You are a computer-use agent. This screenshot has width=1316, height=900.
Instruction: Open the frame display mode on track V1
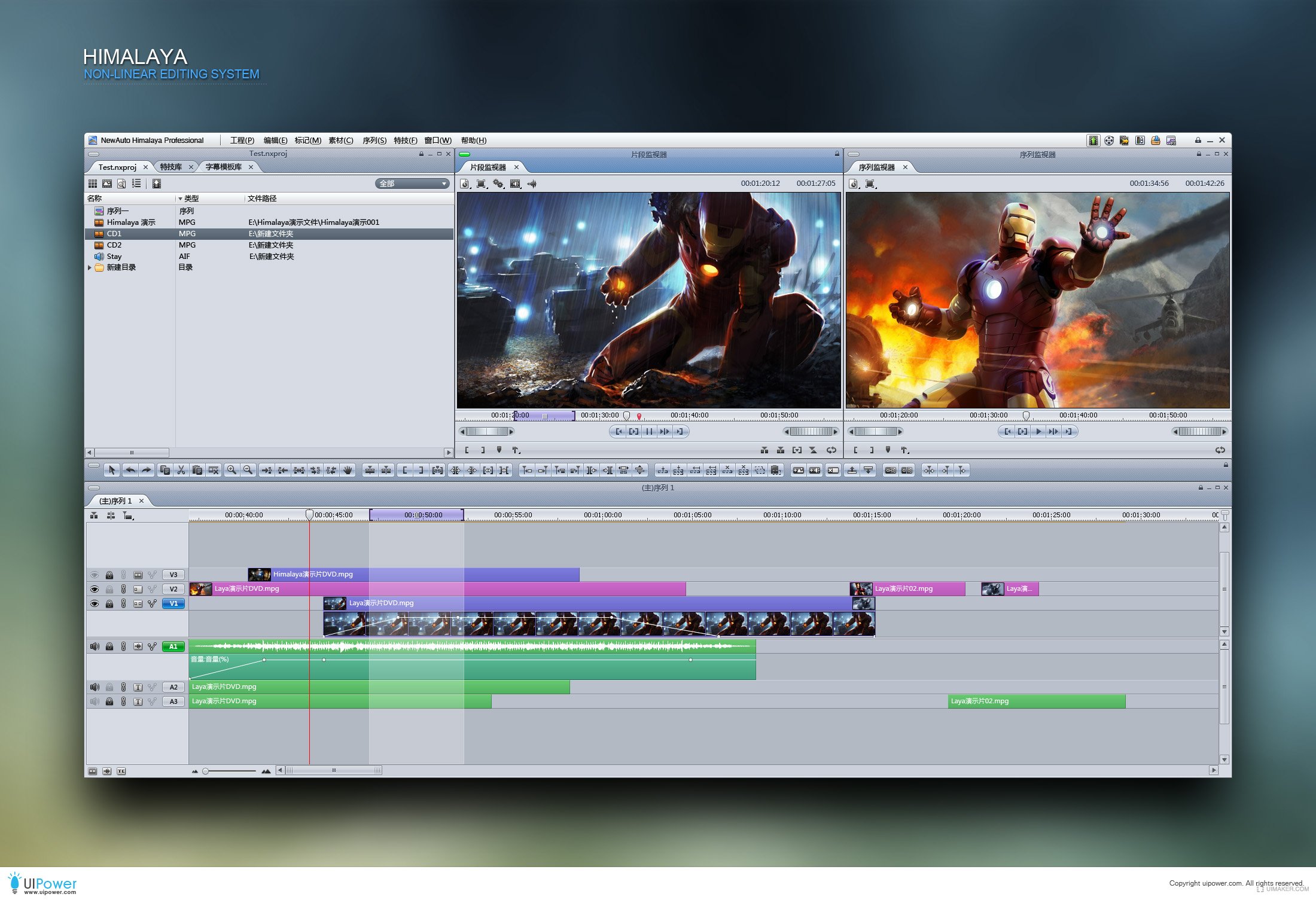pos(138,603)
